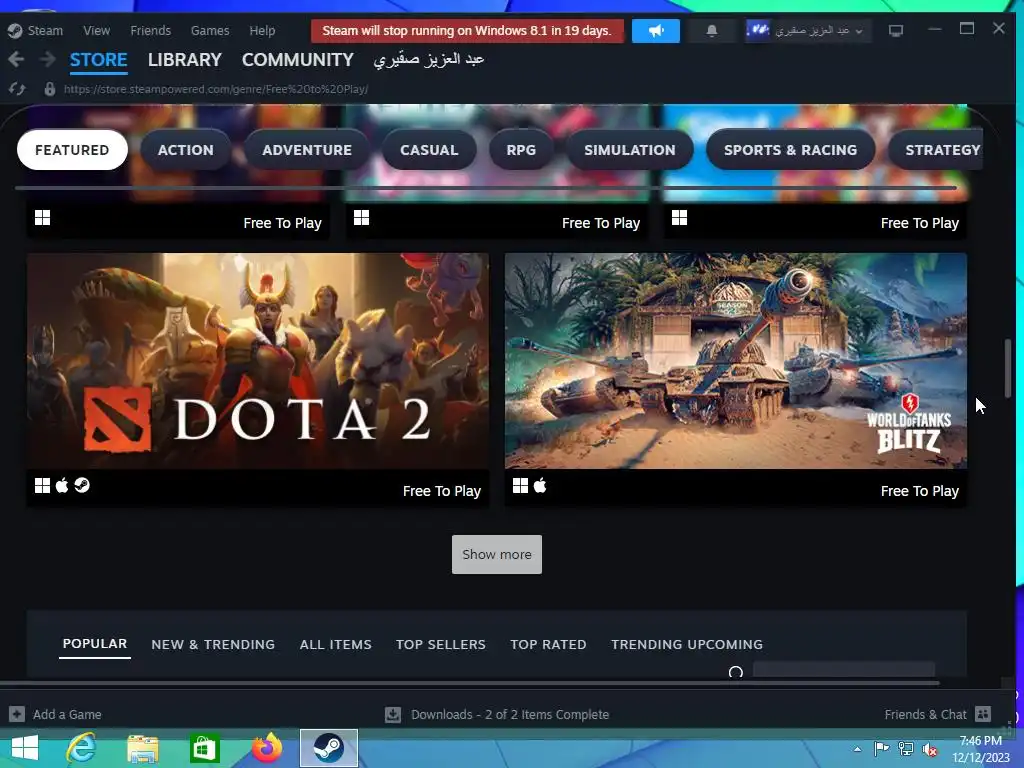Show hidden tray icons arrow
The height and width of the screenshot is (768, 1024).
857,749
